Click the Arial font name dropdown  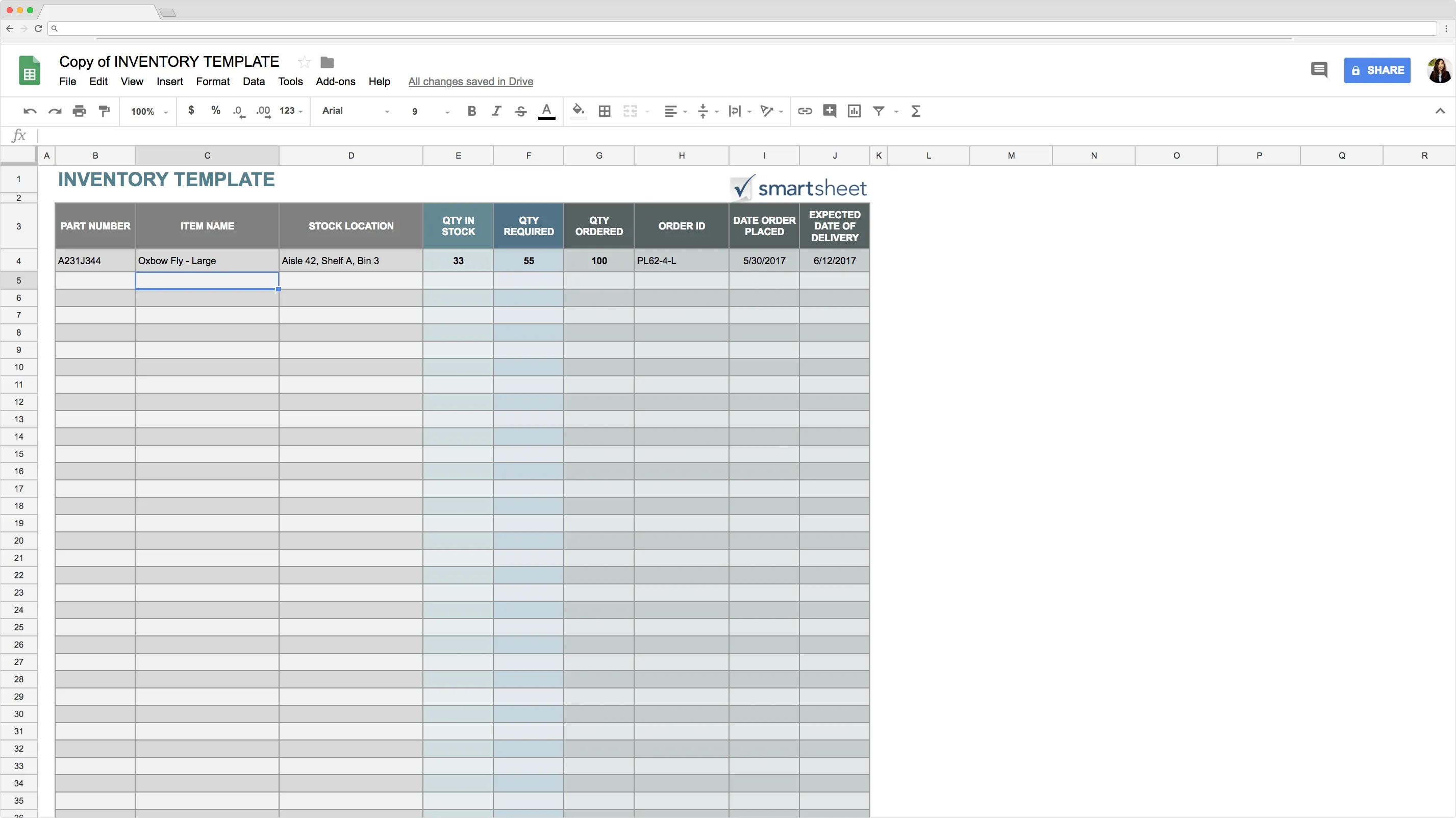[x=355, y=111]
